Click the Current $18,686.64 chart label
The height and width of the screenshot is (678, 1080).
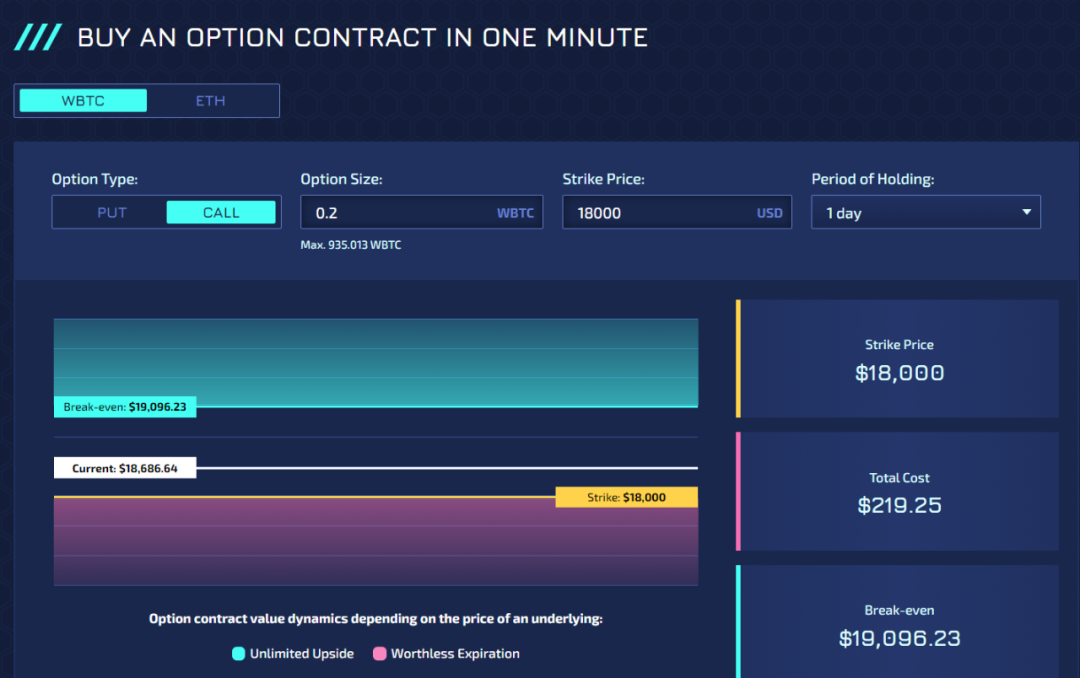point(125,468)
